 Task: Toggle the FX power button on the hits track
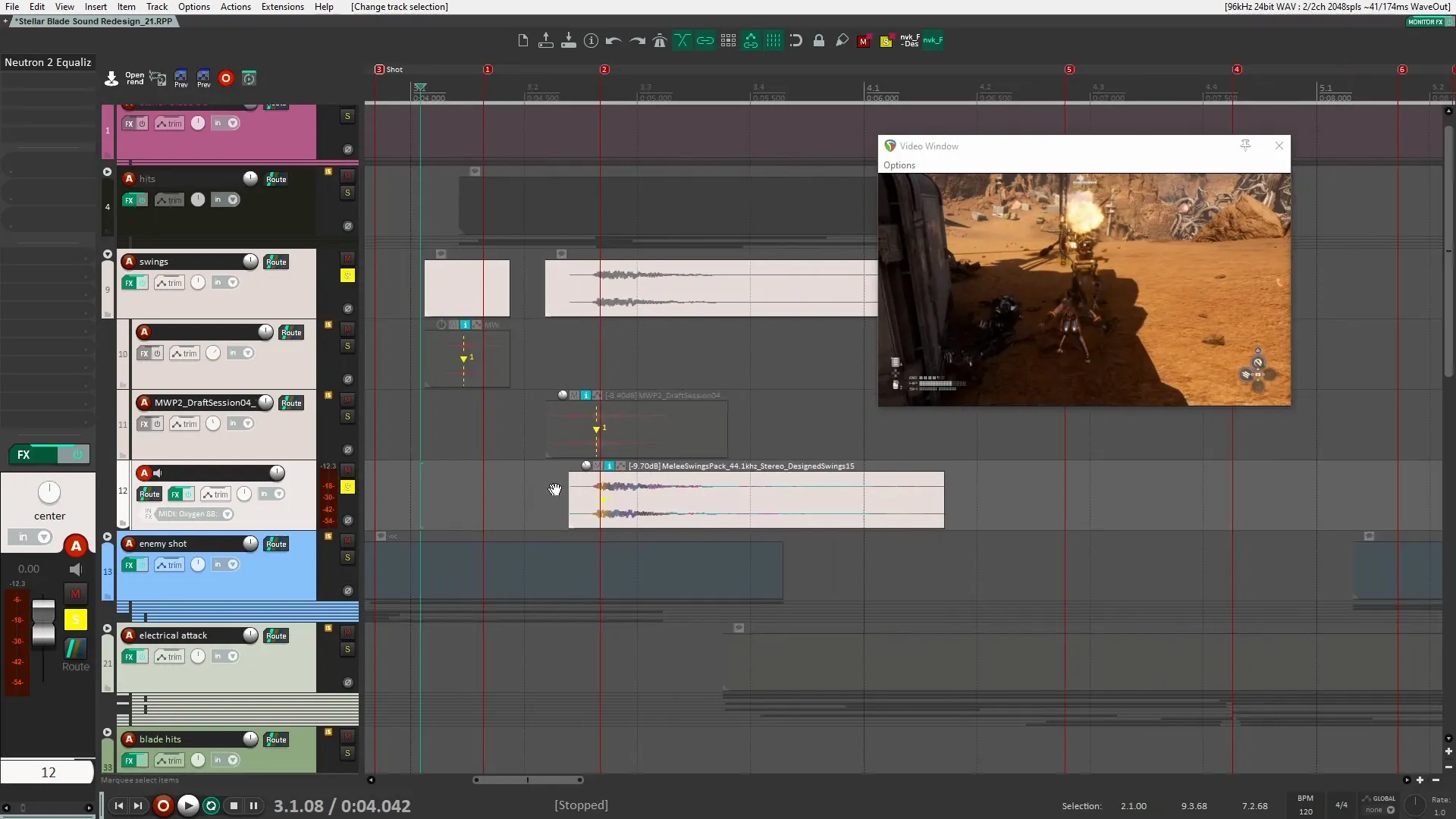click(143, 199)
